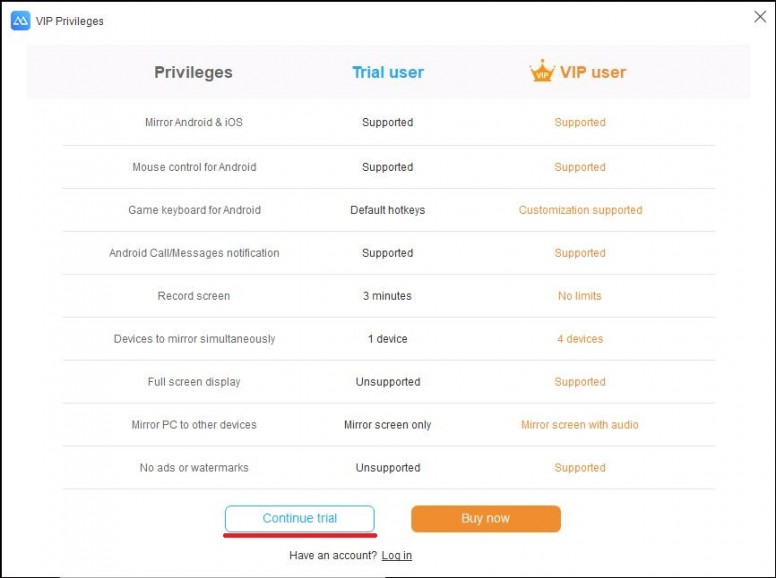
Task: Click the Privileges column heading
Action: pos(193,72)
